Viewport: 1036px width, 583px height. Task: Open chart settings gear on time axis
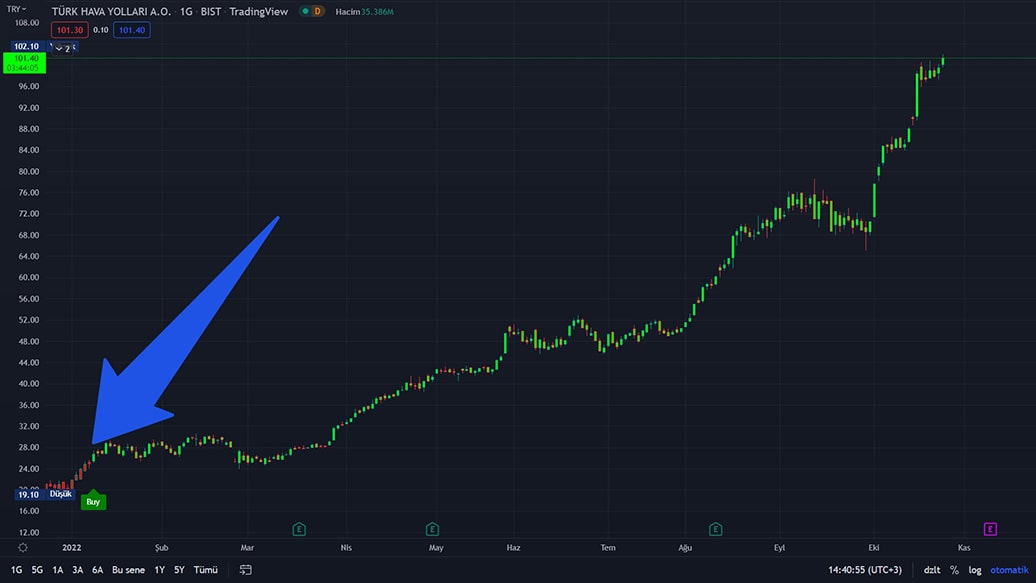point(23,547)
